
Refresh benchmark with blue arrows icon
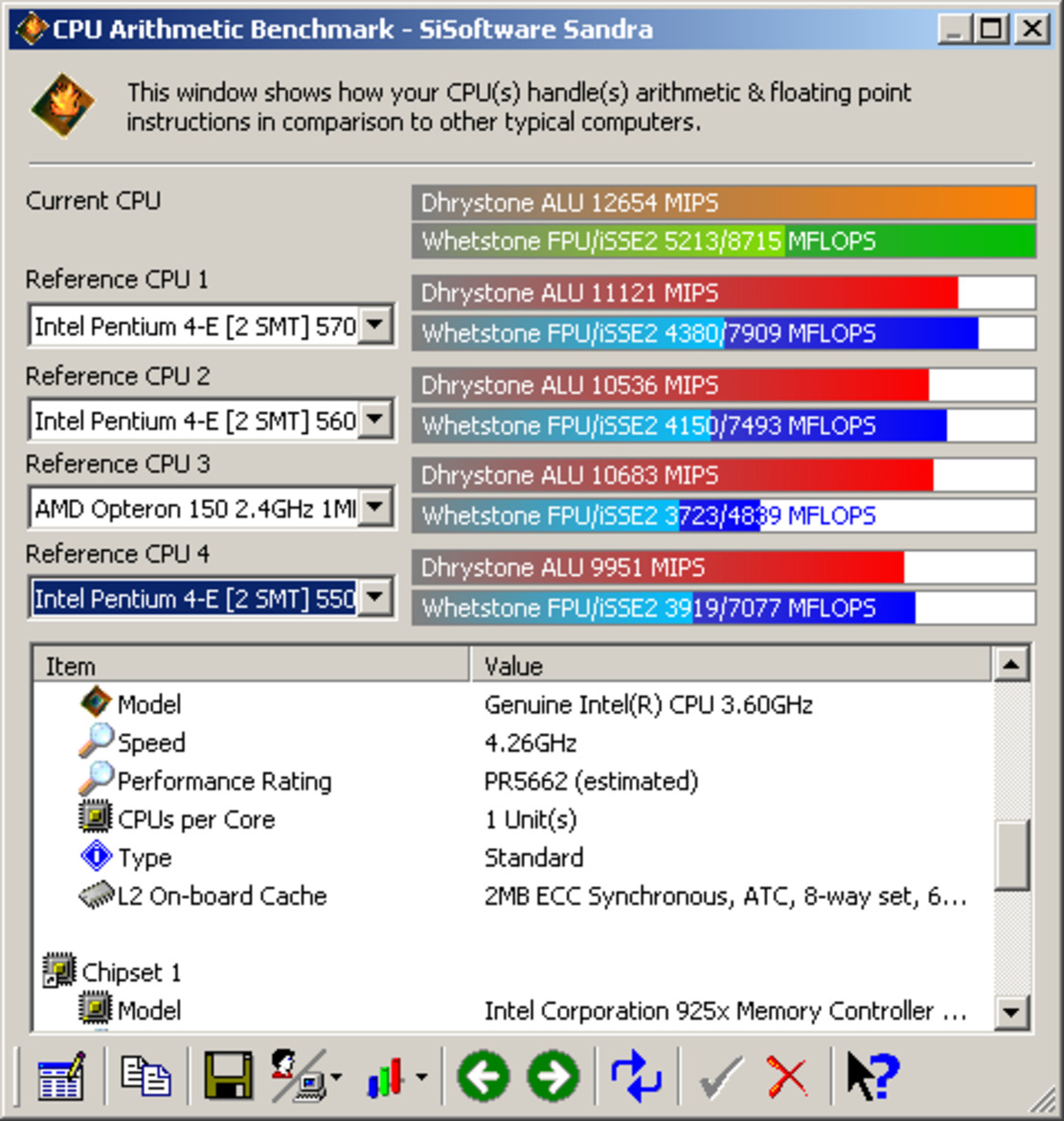(636, 1076)
